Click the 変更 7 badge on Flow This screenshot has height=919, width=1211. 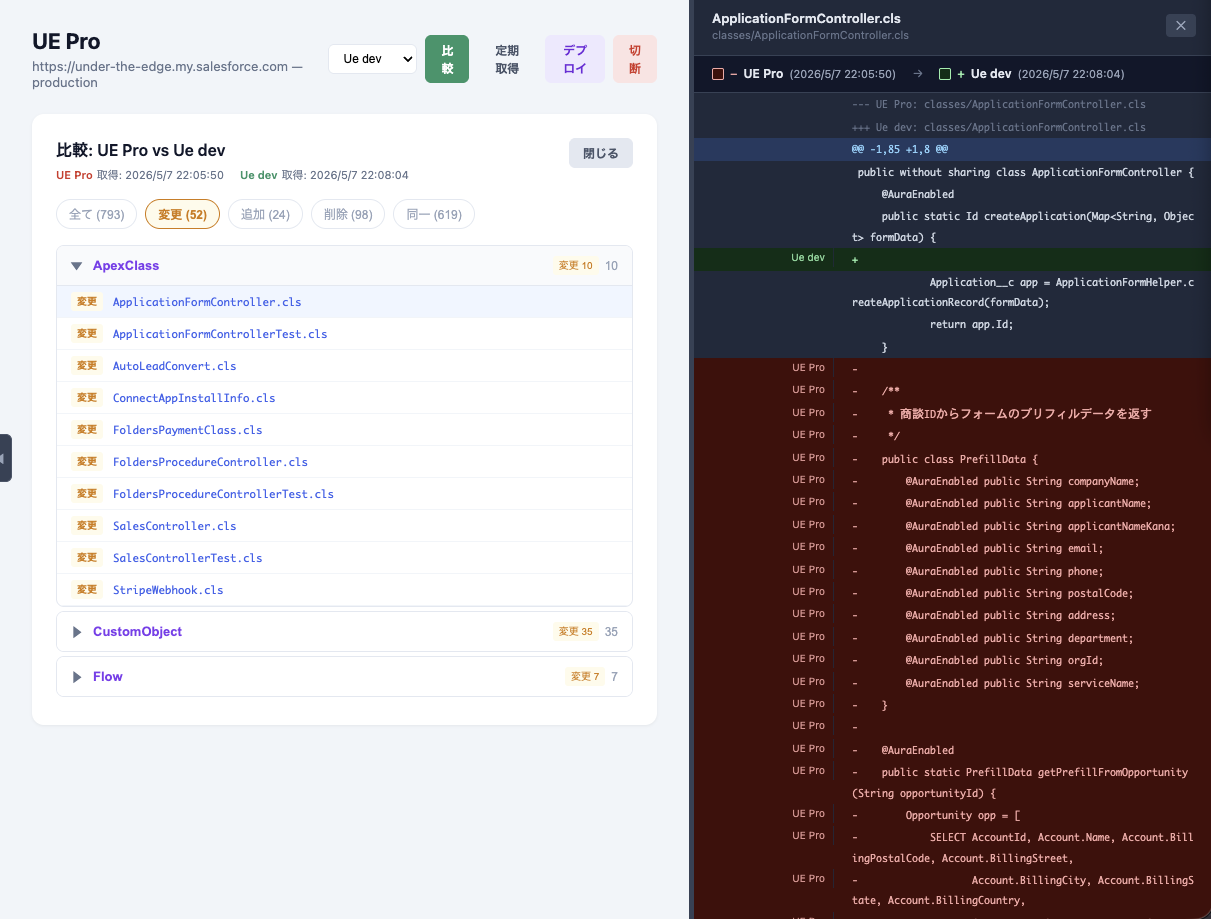585,677
